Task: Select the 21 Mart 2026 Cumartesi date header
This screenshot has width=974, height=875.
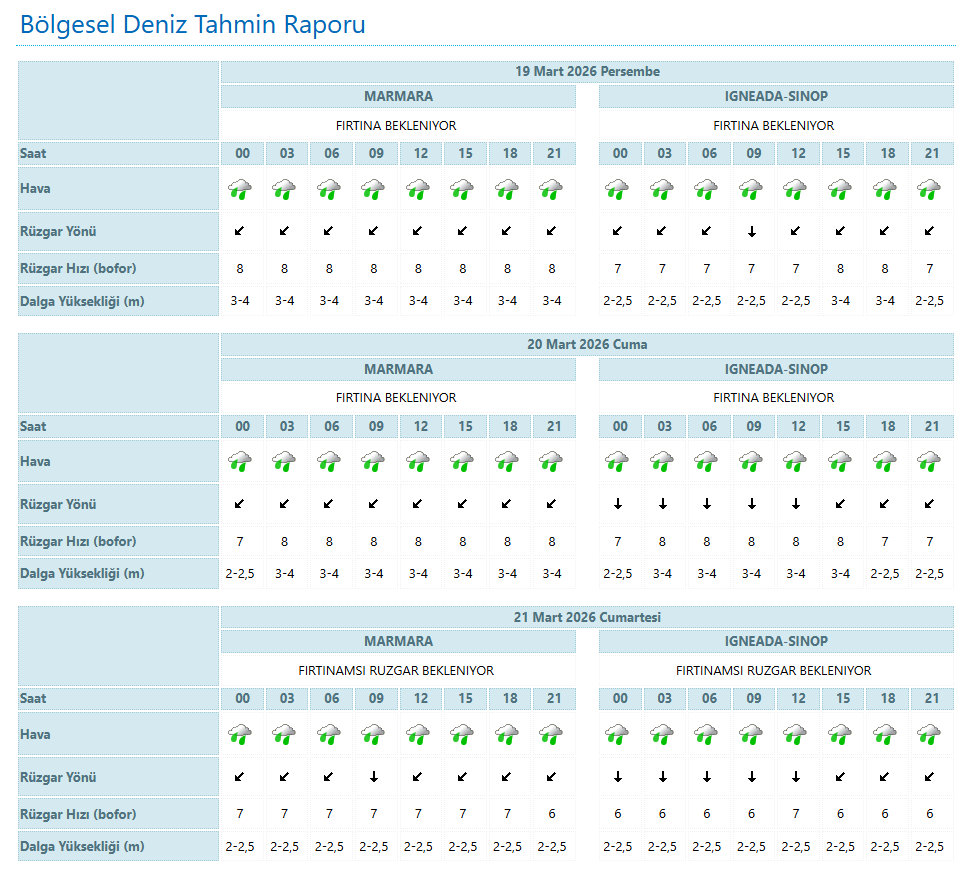Action: [587, 617]
